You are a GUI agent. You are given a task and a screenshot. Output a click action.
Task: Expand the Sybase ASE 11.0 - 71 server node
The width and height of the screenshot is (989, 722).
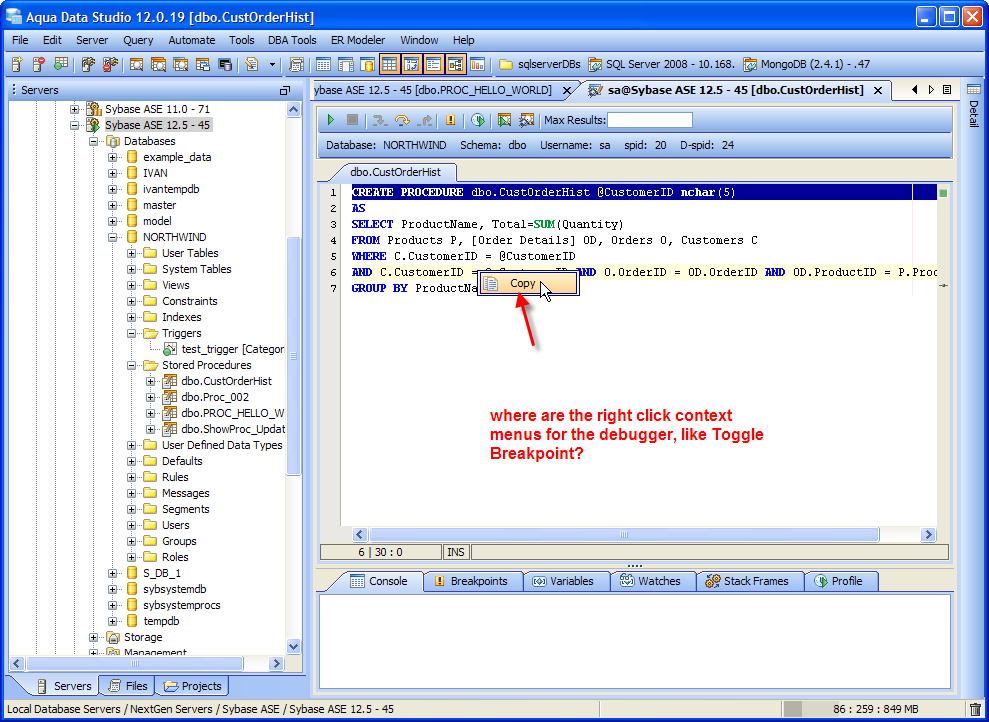pyautogui.click(x=74, y=110)
